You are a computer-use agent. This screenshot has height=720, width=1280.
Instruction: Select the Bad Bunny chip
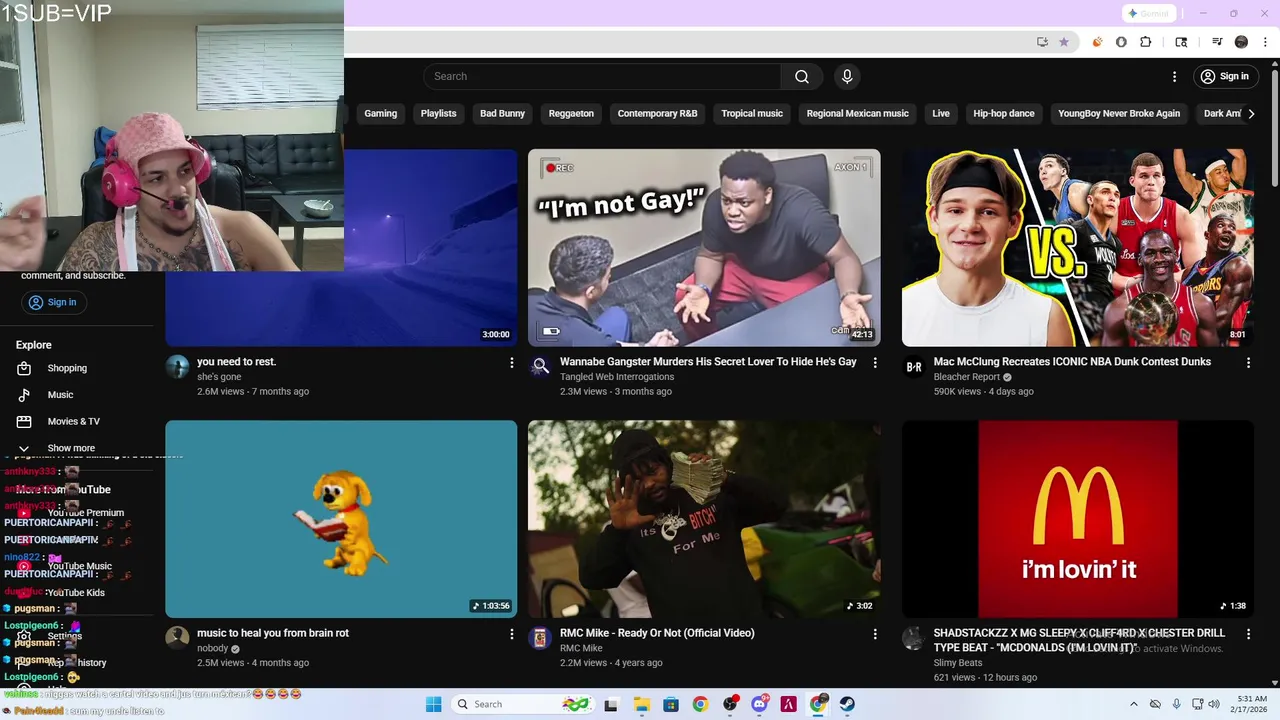coord(502,114)
